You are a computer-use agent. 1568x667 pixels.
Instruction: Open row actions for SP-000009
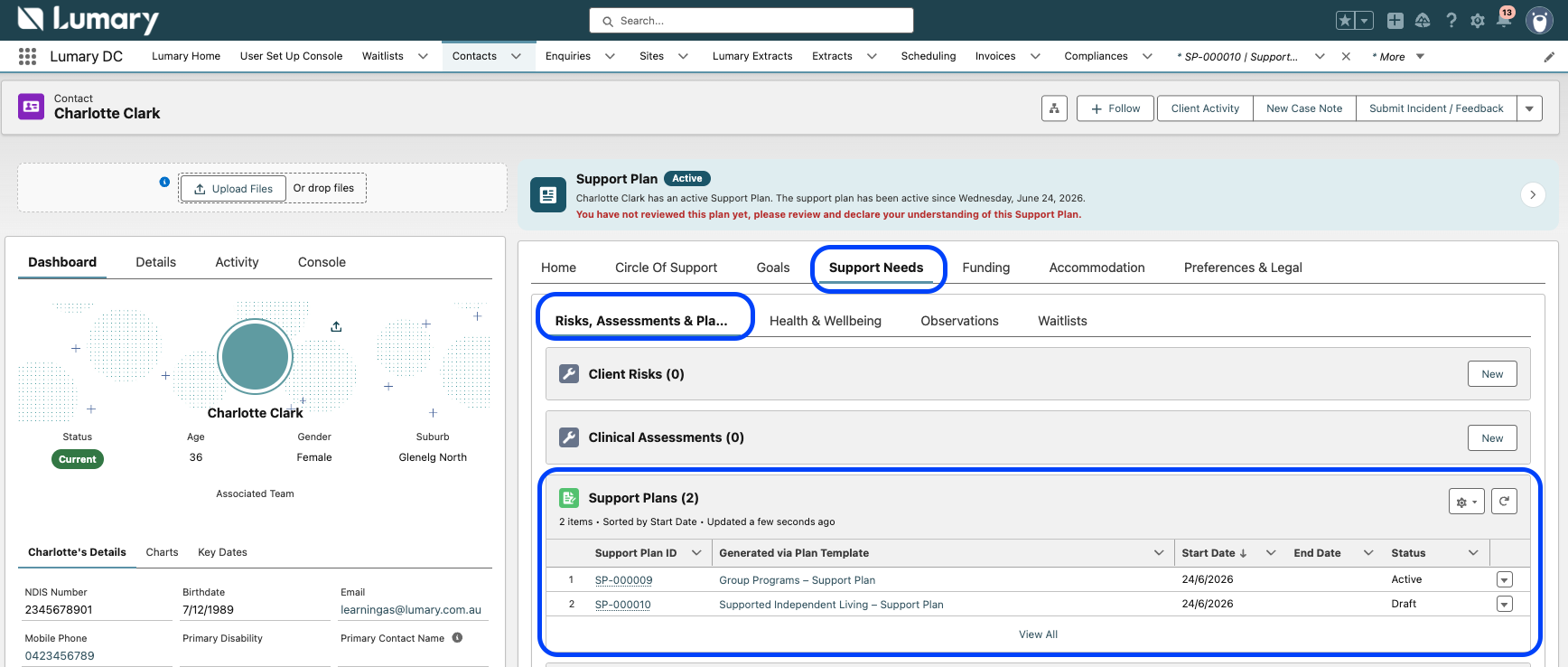[x=1505, y=579]
